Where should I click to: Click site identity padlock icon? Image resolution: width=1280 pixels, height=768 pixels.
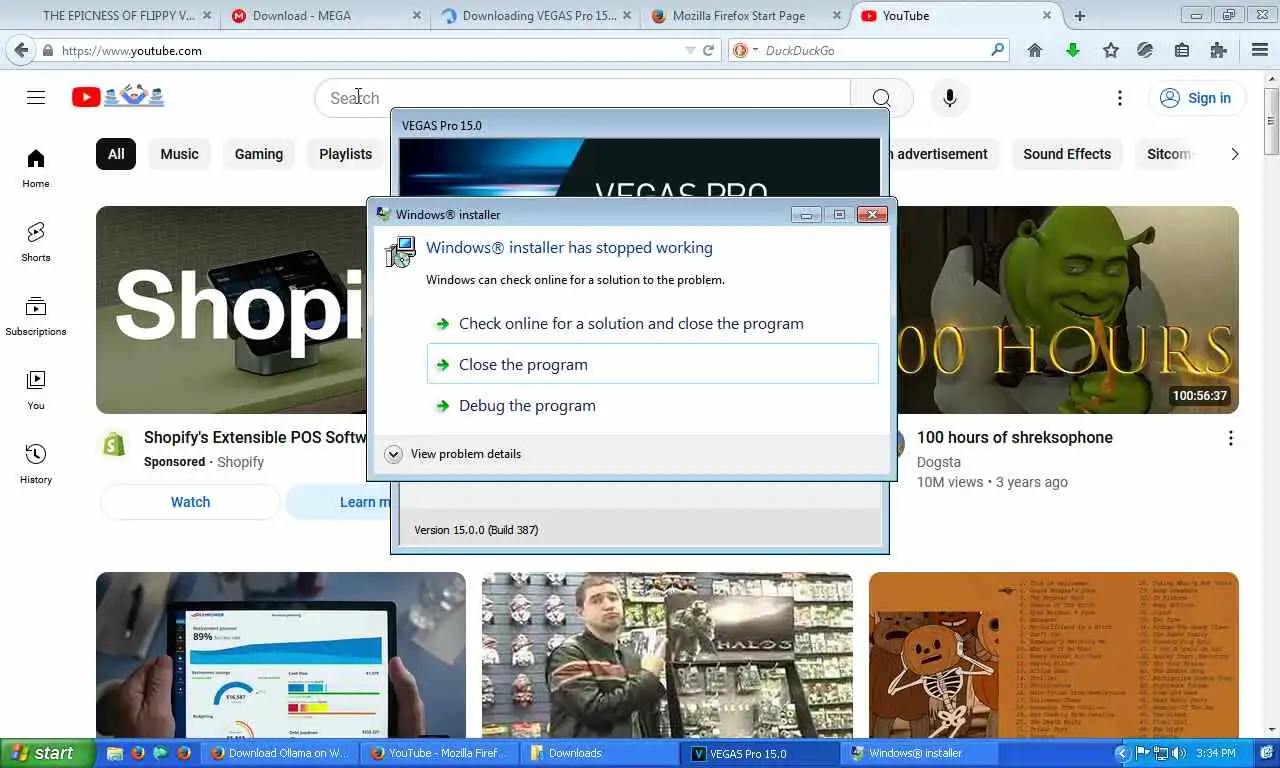[x=48, y=50]
